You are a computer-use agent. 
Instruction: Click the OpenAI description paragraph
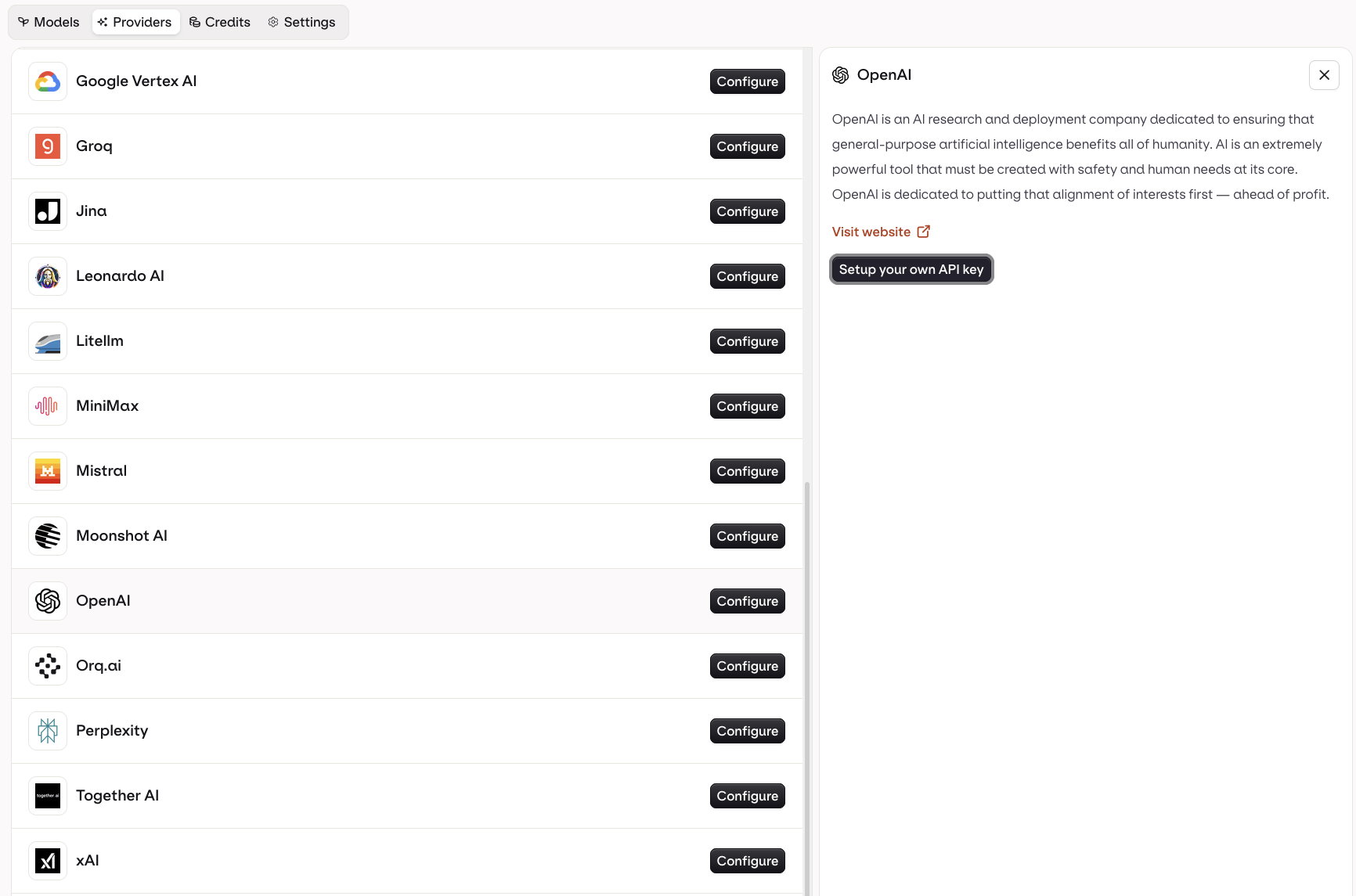point(1080,157)
